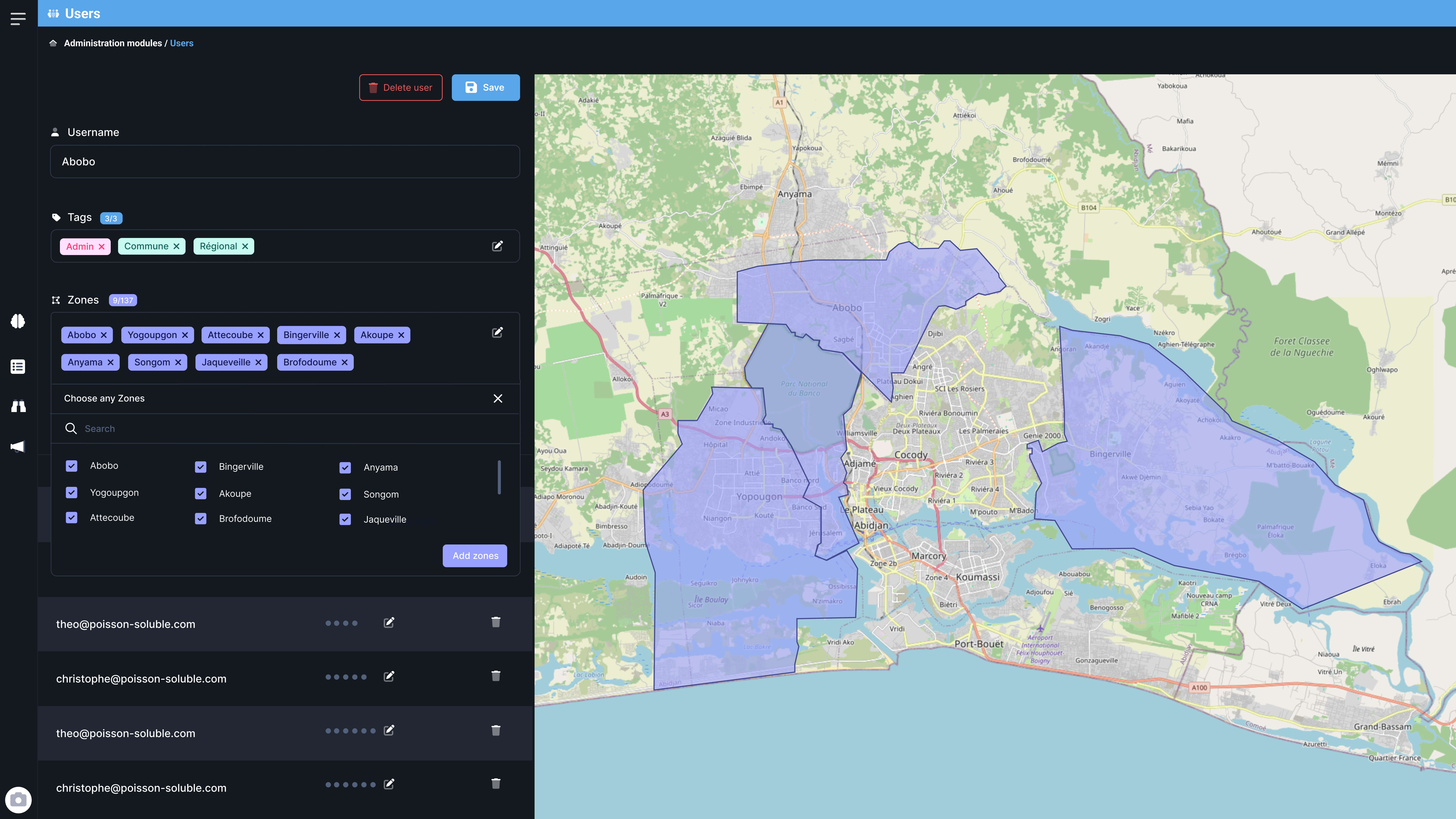Delete first theo@poisson-soluble.com row with trash icon
Screen dimensions: 1456x819
[496, 622]
